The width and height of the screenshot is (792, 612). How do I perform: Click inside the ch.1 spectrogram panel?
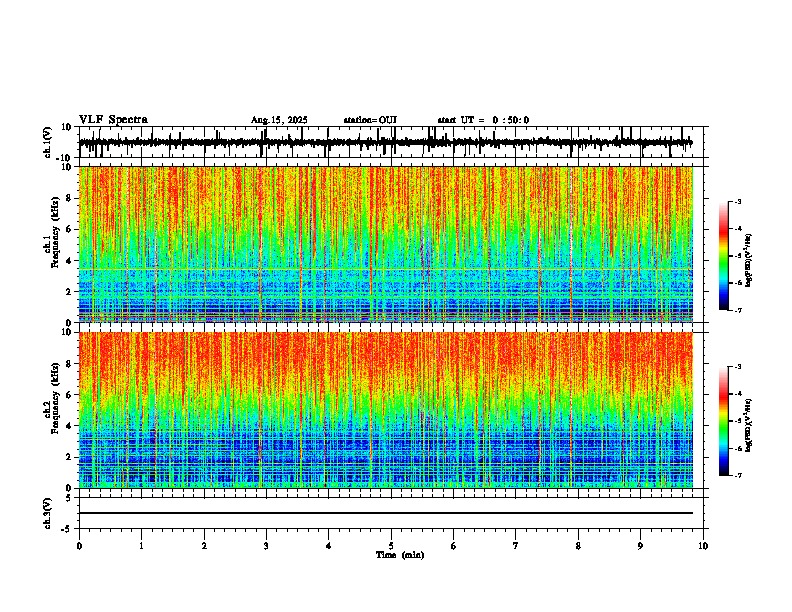point(386,244)
